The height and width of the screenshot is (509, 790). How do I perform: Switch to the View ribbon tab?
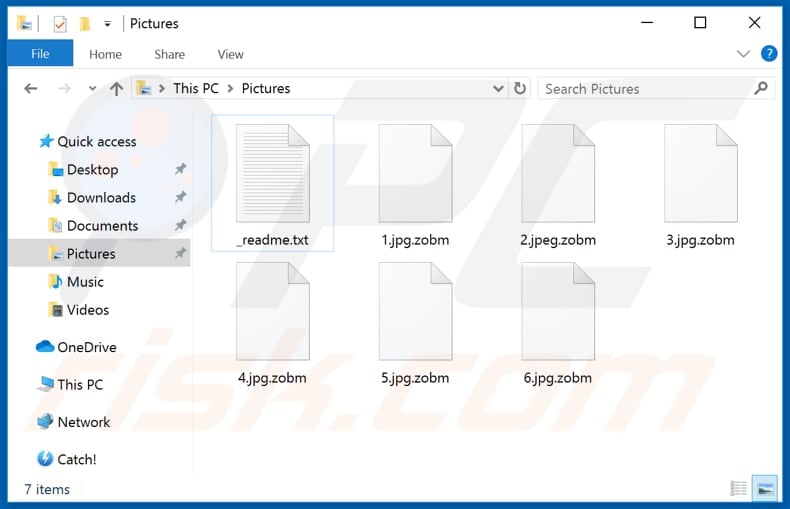[x=230, y=54]
